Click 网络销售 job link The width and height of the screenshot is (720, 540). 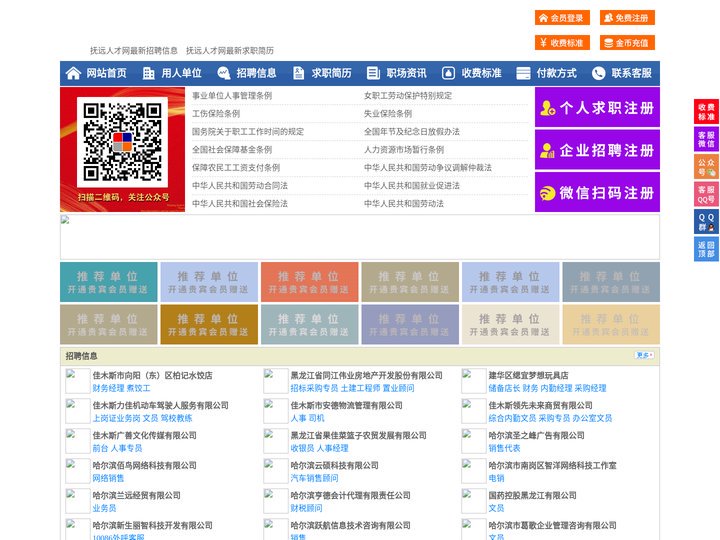[108, 478]
